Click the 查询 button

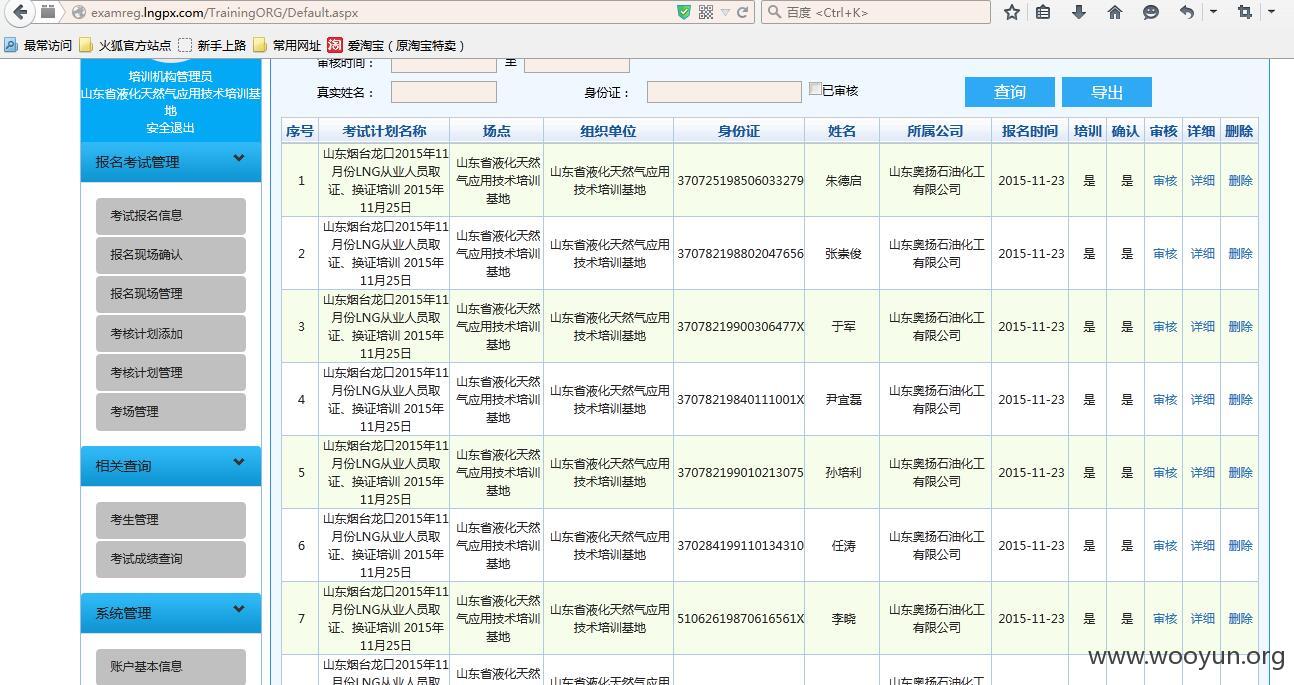click(1010, 92)
